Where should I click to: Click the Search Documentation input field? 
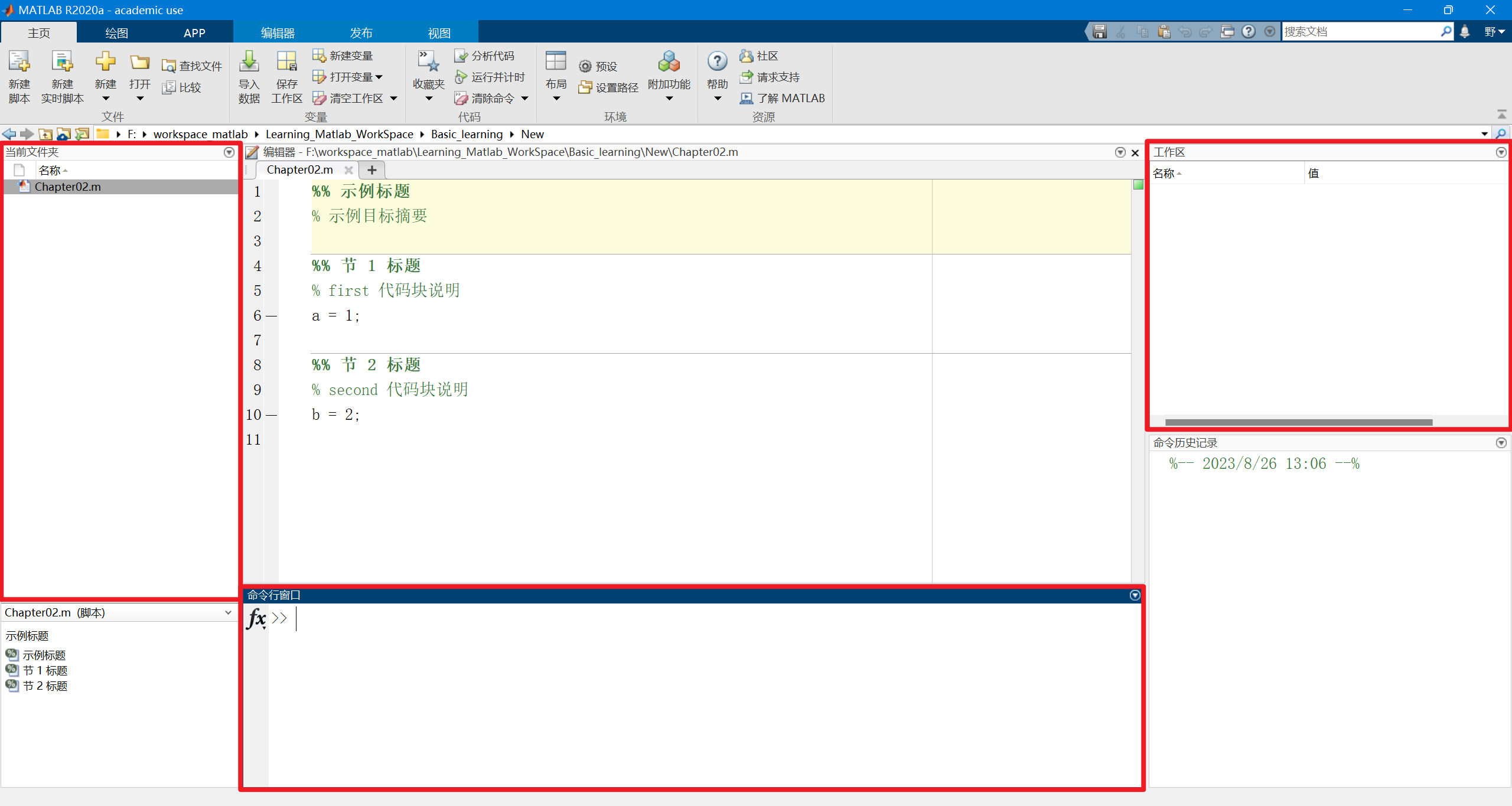click(1358, 32)
